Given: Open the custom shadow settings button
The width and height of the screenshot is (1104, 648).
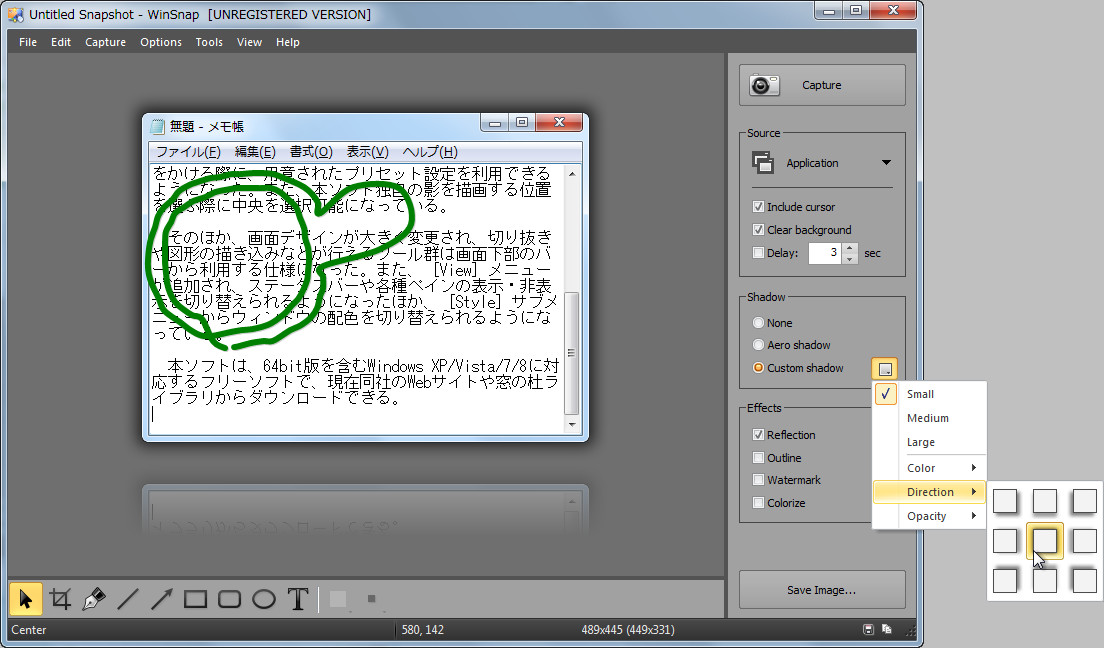Looking at the screenshot, I should point(885,368).
